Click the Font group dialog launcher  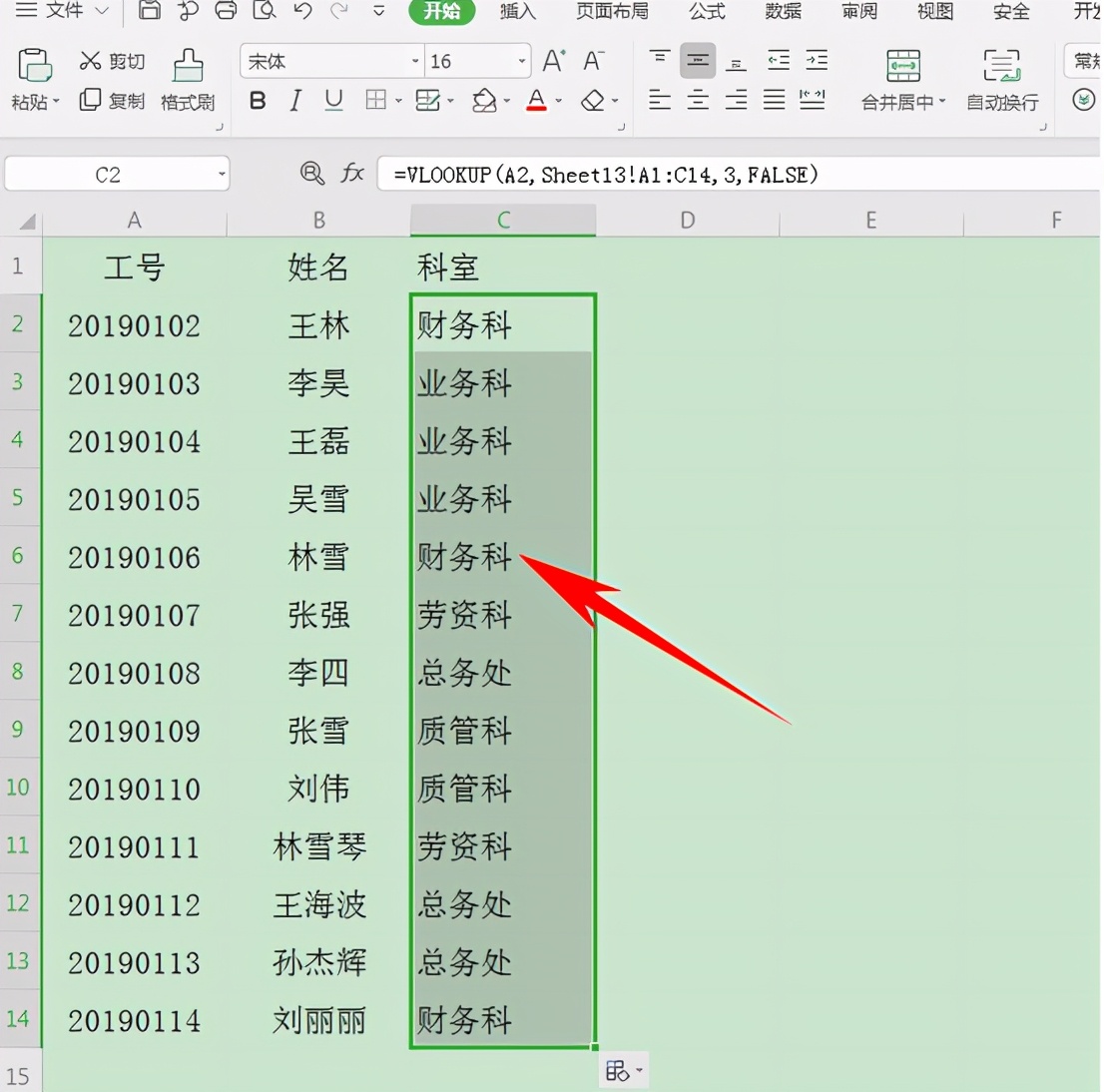(x=621, y=128)
